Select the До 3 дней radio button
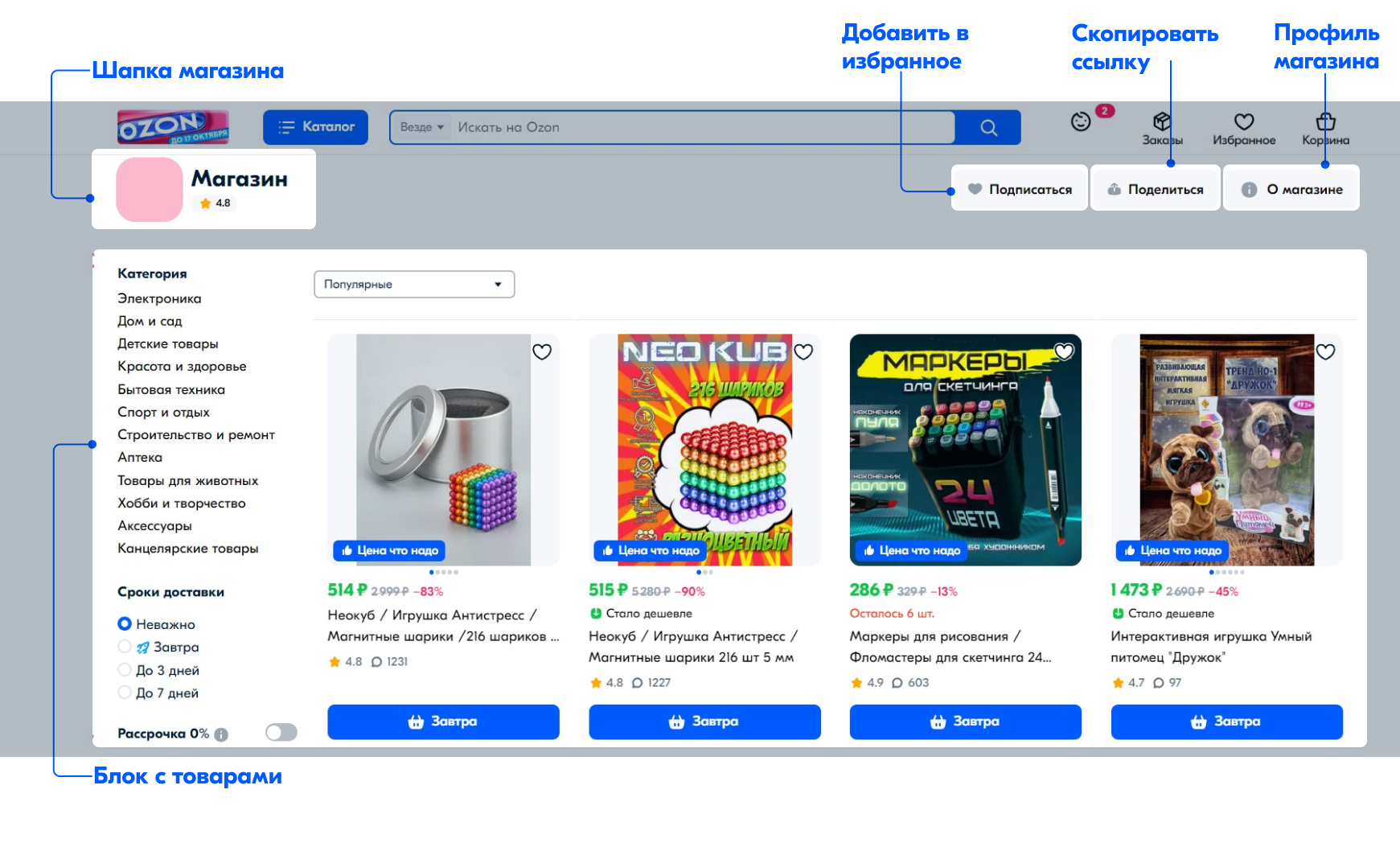This screenshot has height=847, width=1400. click(x=125, y=669)
